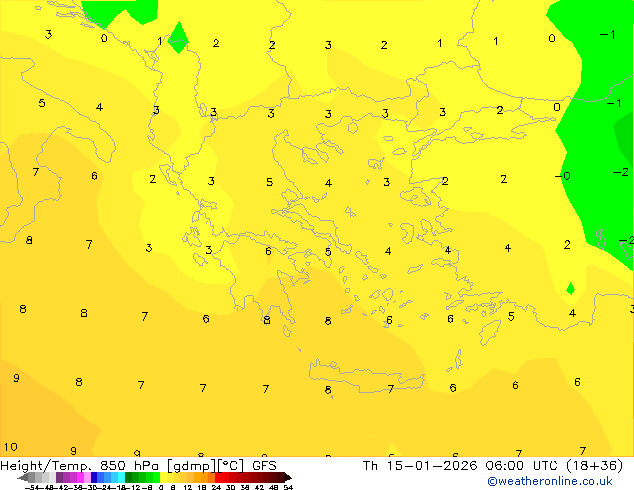Click the temperature value '10' on the map

[11, 447]
